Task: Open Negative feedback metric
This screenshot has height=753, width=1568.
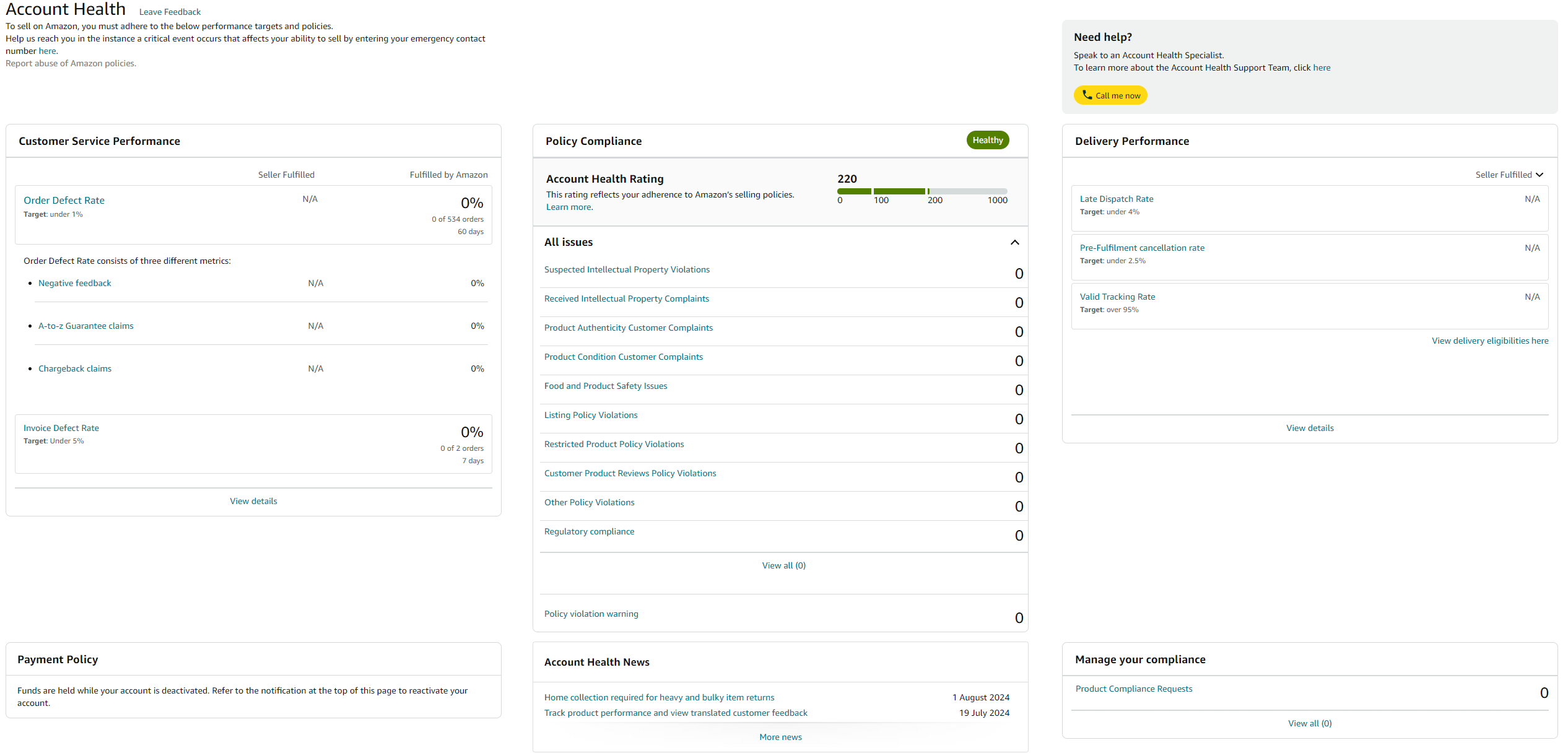Action: pos(75,283)
